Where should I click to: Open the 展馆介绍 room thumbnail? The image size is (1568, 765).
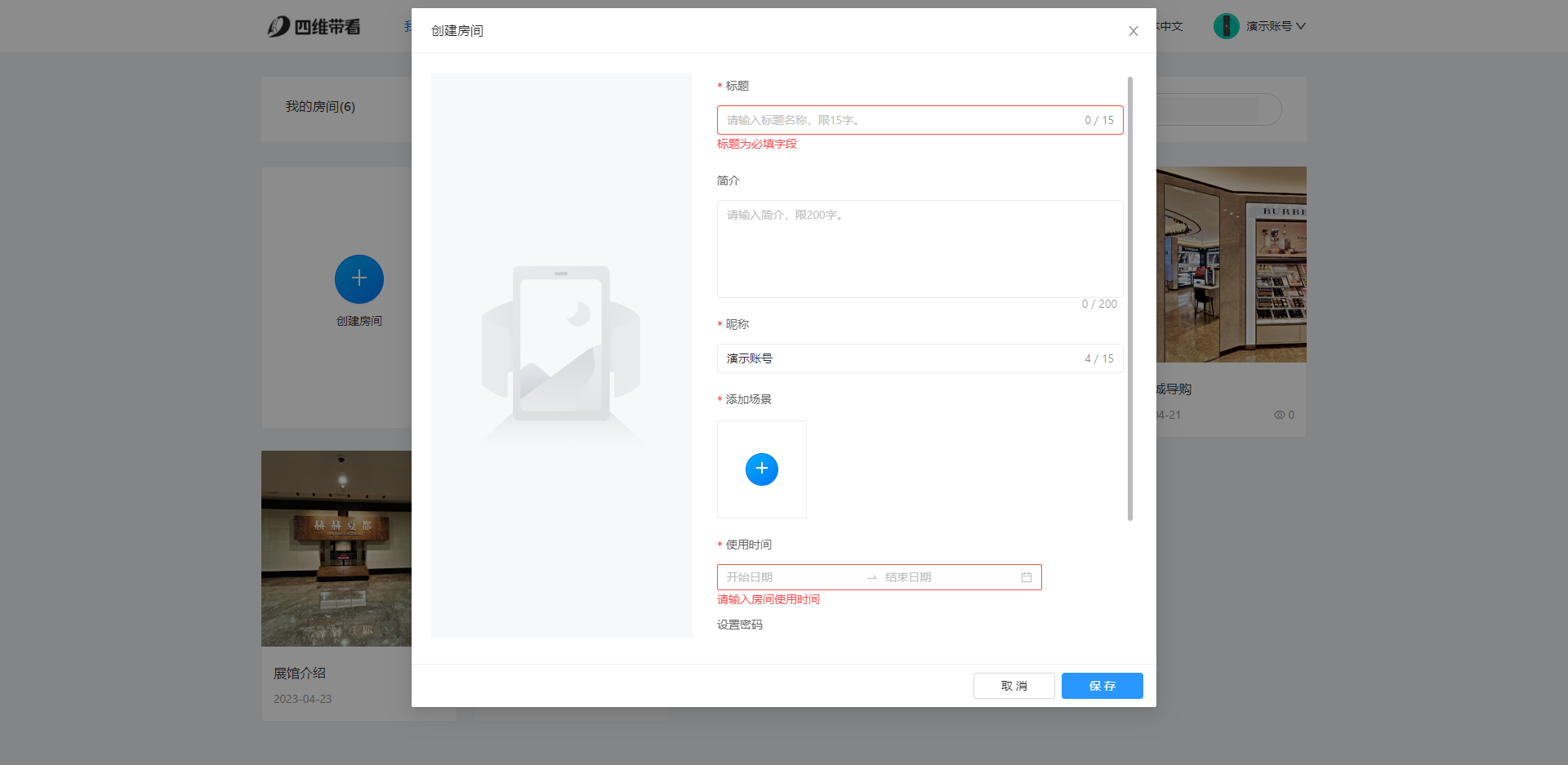click(336, 548)
